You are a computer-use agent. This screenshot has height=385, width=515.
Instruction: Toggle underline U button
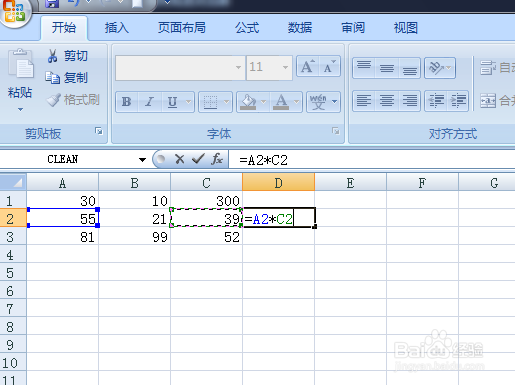(x=172, y=102)
